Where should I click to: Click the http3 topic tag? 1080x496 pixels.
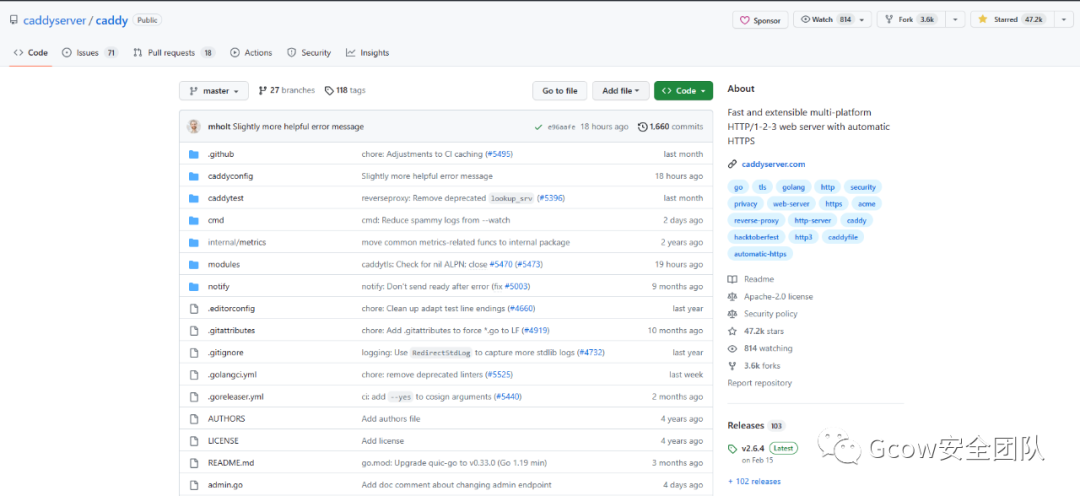(x=803, y=237)
